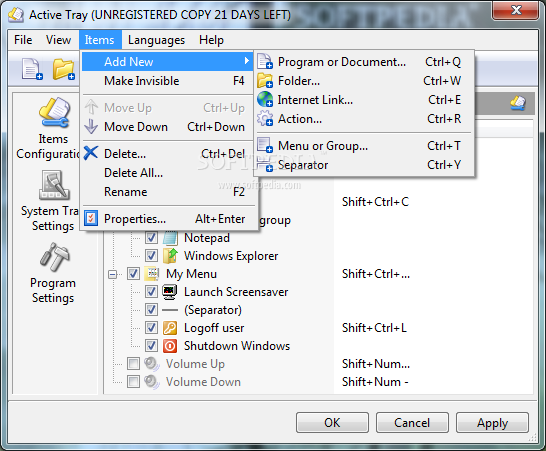
Task: Select Action... submenu entry
Action: 364,119
